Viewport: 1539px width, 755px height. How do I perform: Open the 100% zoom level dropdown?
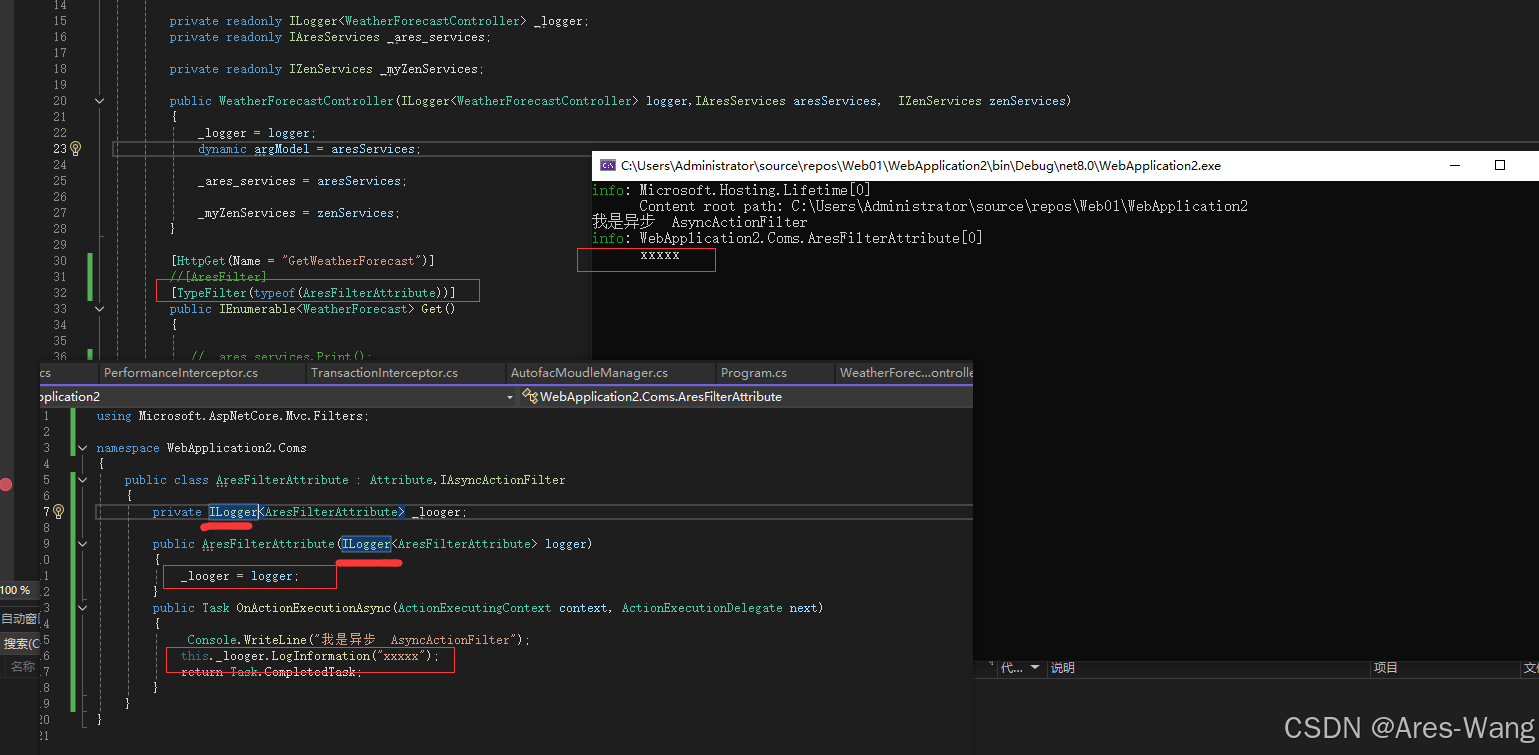tap(15, 590)
